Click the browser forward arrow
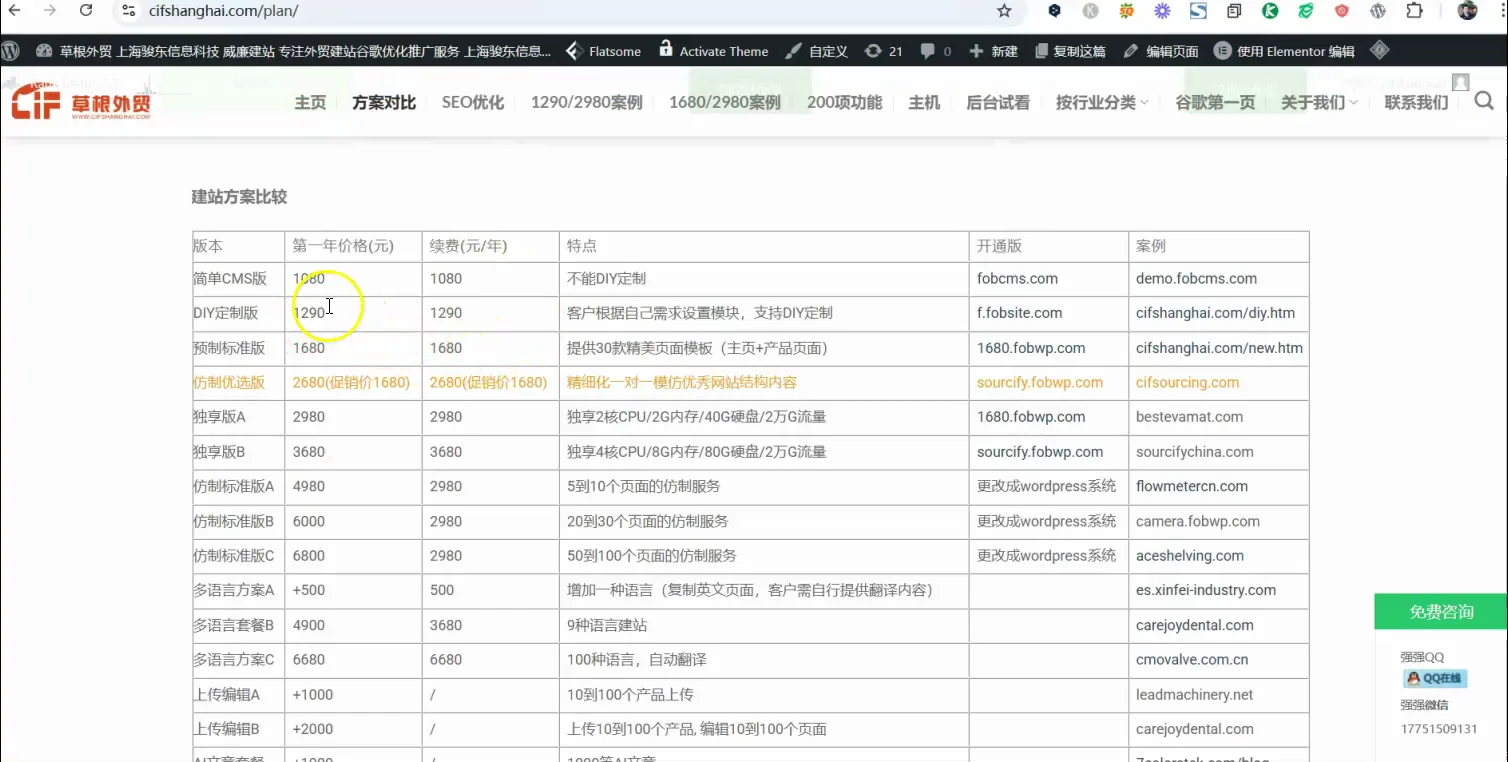This screenshot has height=762, width=1508. point(50,10)
